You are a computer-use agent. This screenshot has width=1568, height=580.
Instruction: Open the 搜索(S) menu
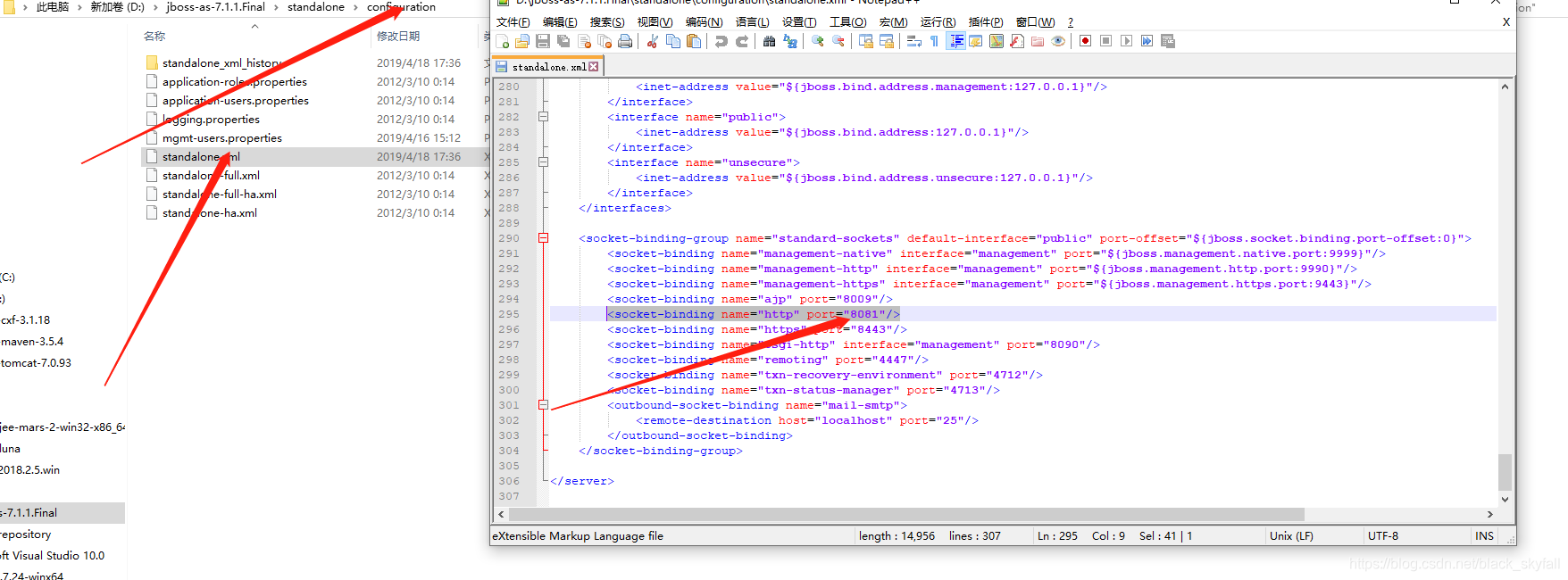(x=607, y=22)
